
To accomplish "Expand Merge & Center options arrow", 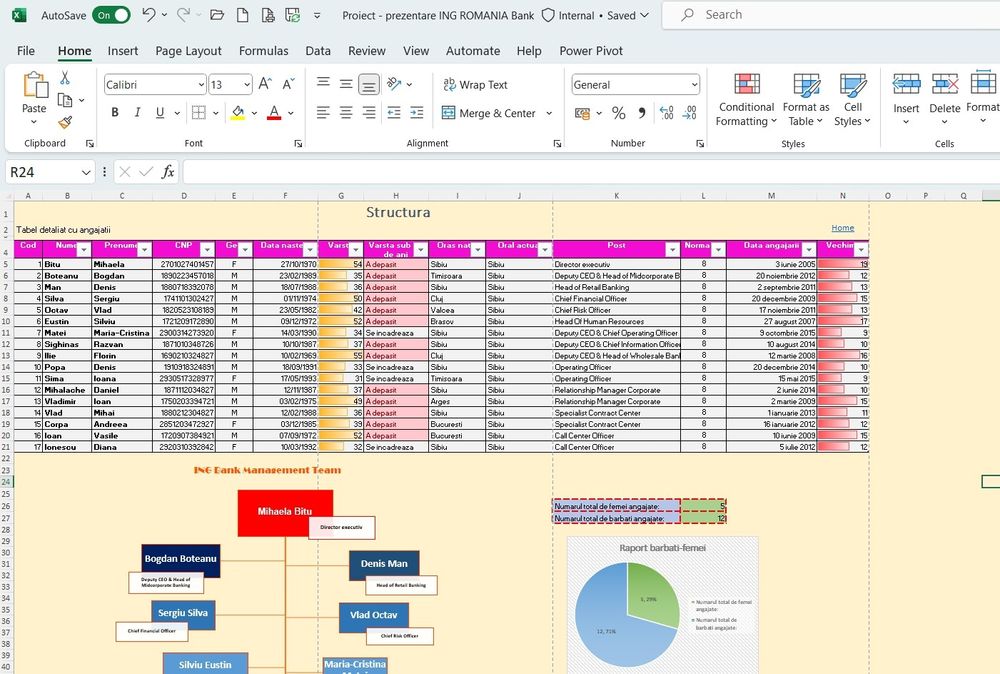I will 549,114.
